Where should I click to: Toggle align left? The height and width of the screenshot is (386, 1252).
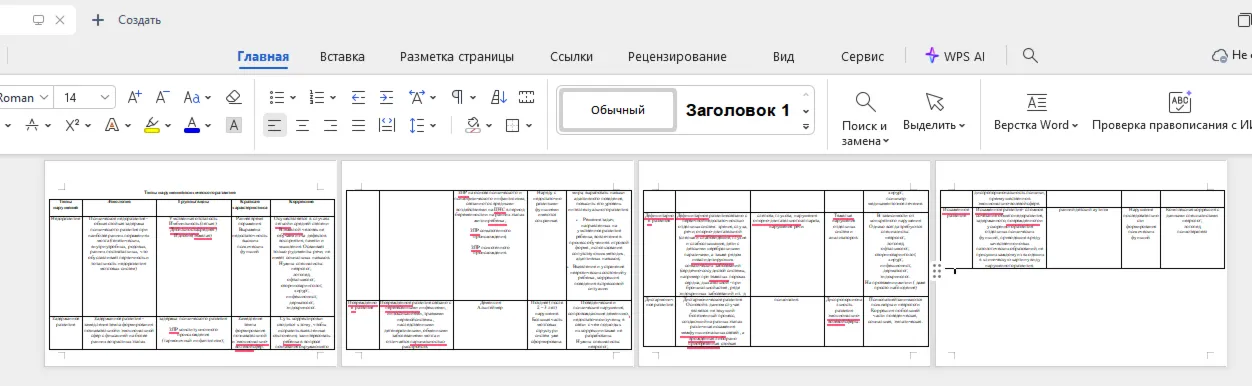tap(274, 125)
